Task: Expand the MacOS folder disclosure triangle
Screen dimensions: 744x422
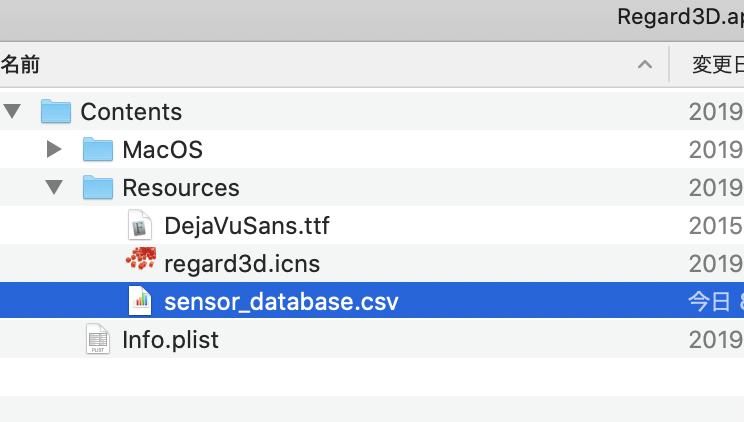Action: coord(55,150)
